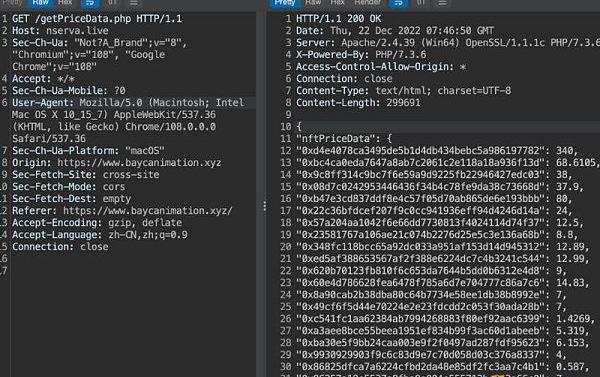
Task: Toggle word wrap icon in request panel
Action: click(90, 3)
